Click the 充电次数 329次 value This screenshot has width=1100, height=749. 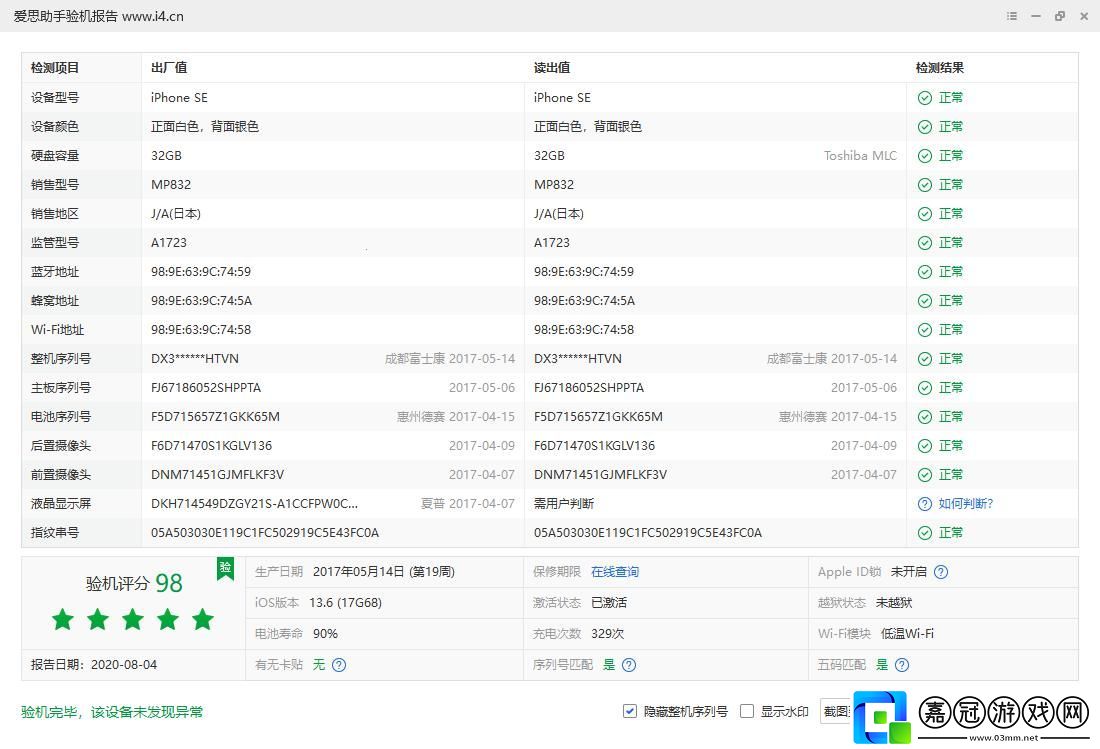608,633
